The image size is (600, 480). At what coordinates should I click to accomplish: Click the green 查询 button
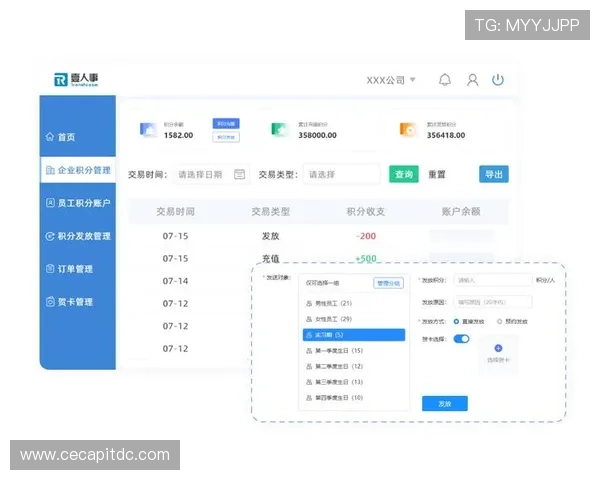tap(404, 175)
